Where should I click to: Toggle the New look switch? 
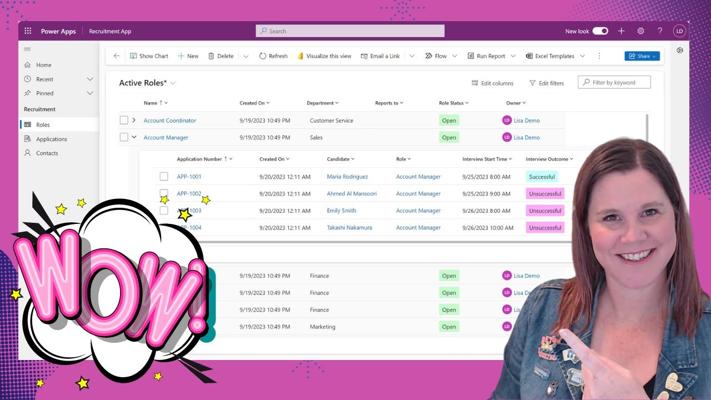coord(600,31)
